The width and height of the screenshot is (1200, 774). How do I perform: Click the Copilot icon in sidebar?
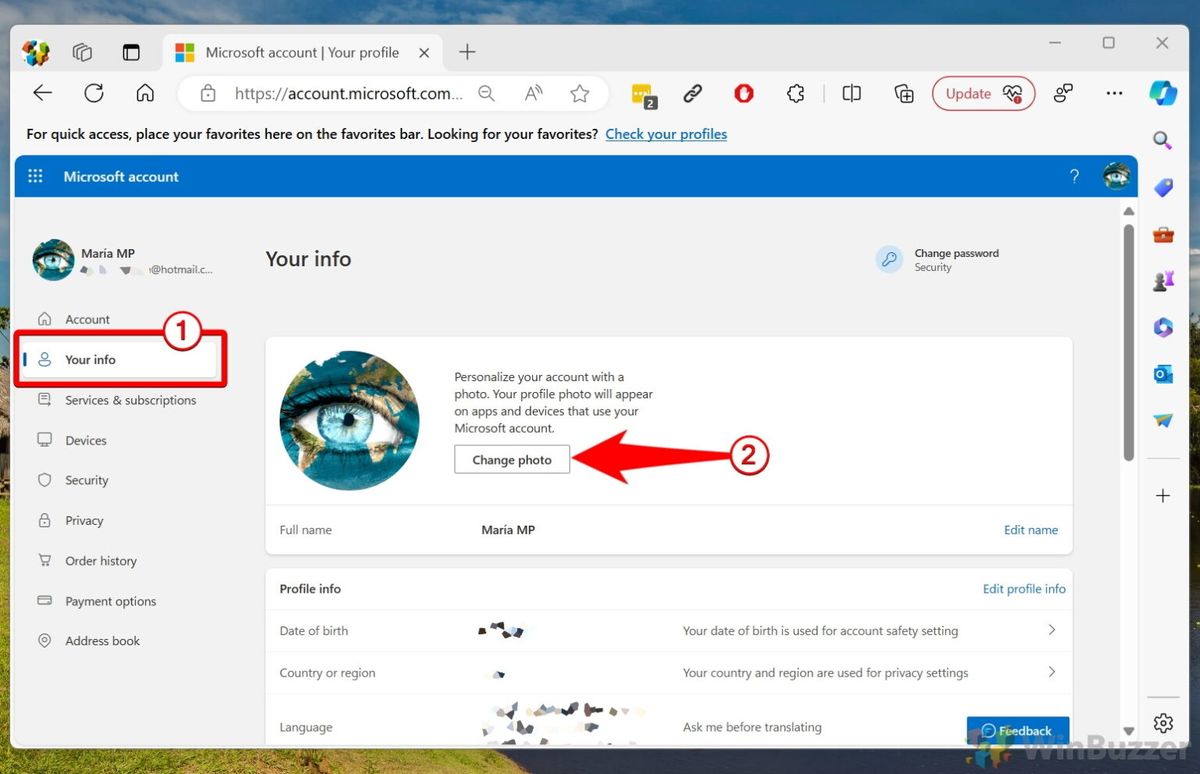(1163, 93)
